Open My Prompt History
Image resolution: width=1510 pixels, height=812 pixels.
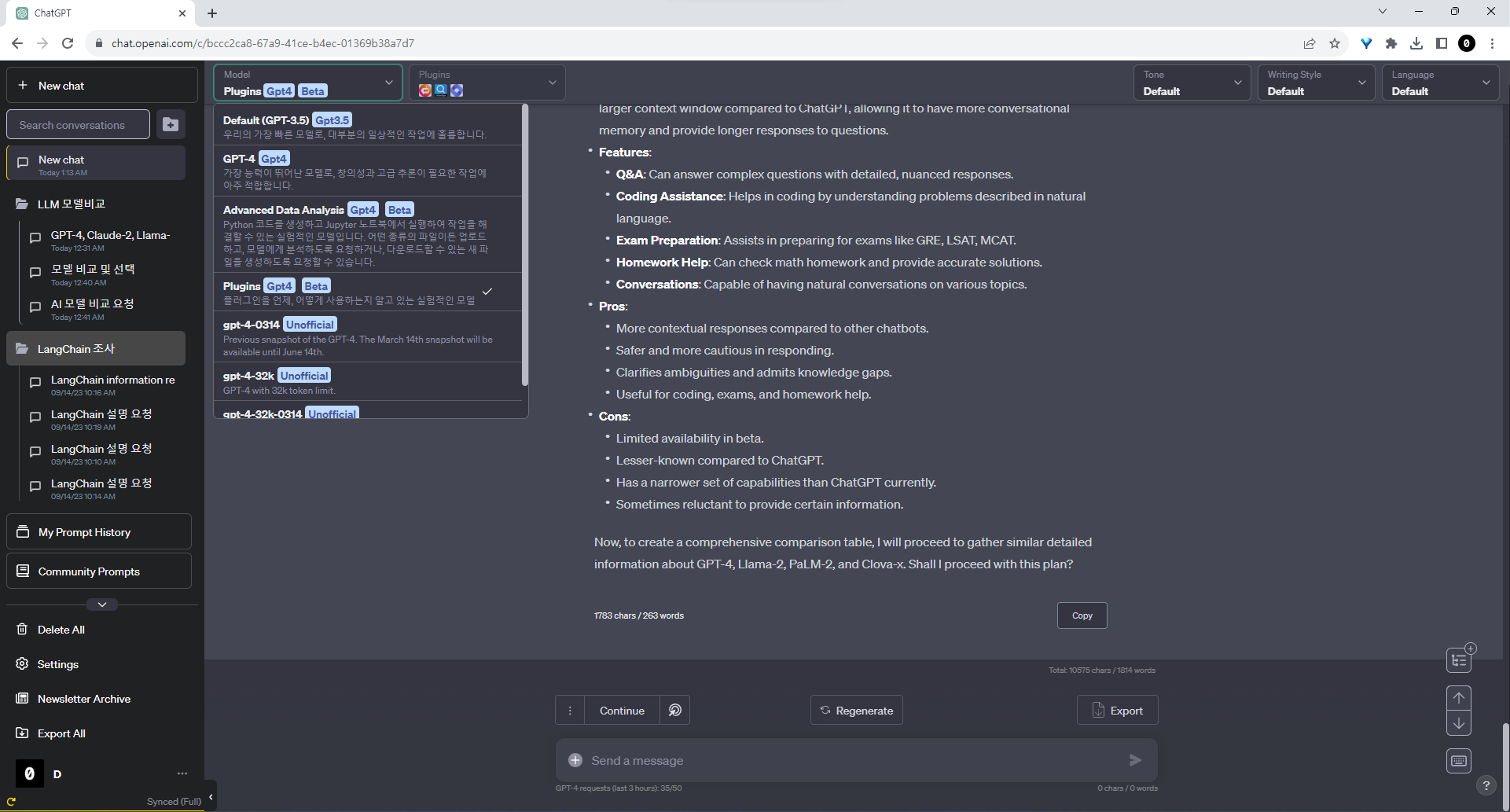coord(99,532)
